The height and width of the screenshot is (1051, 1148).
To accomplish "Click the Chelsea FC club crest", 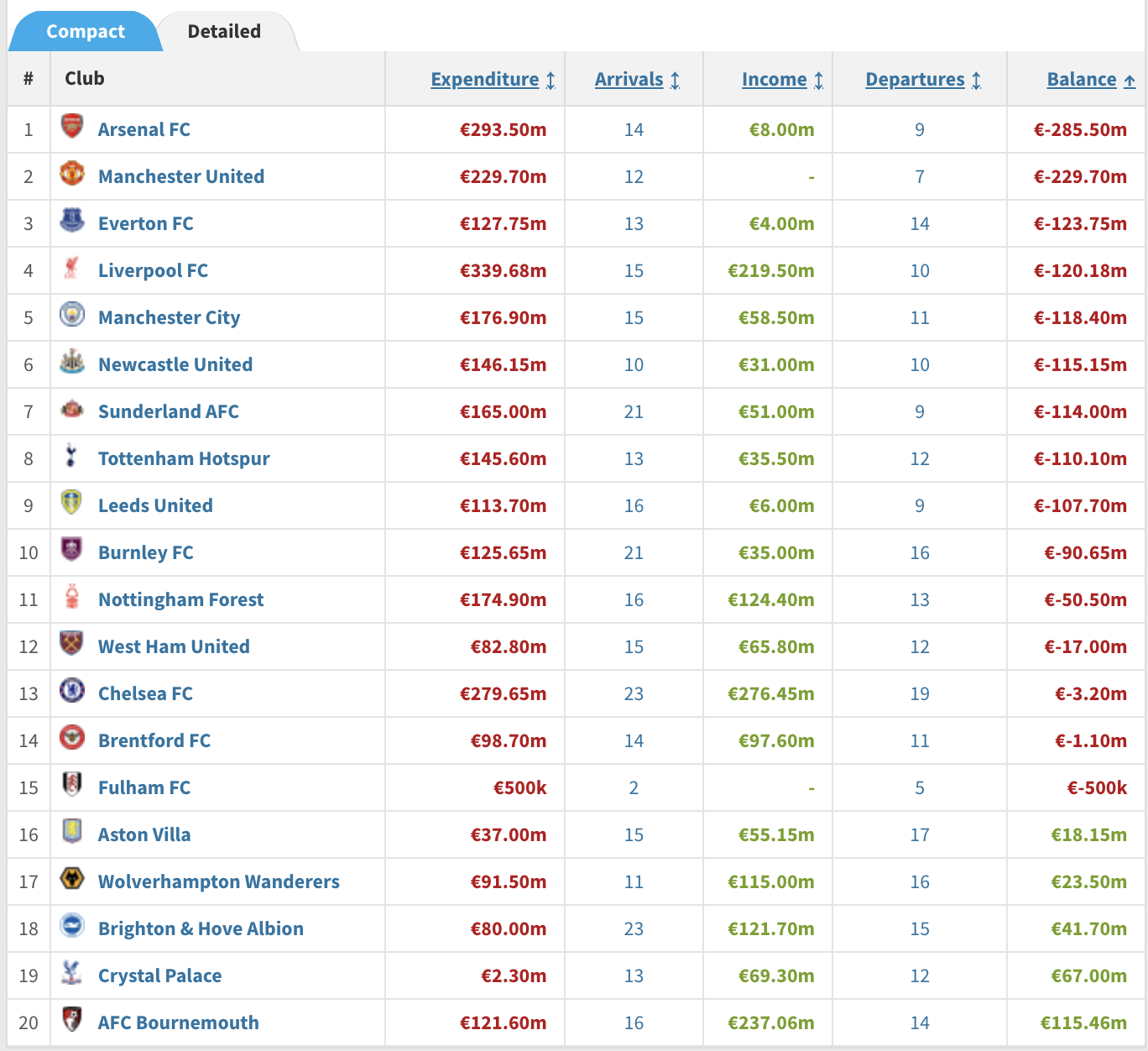I will coord(72,691).
